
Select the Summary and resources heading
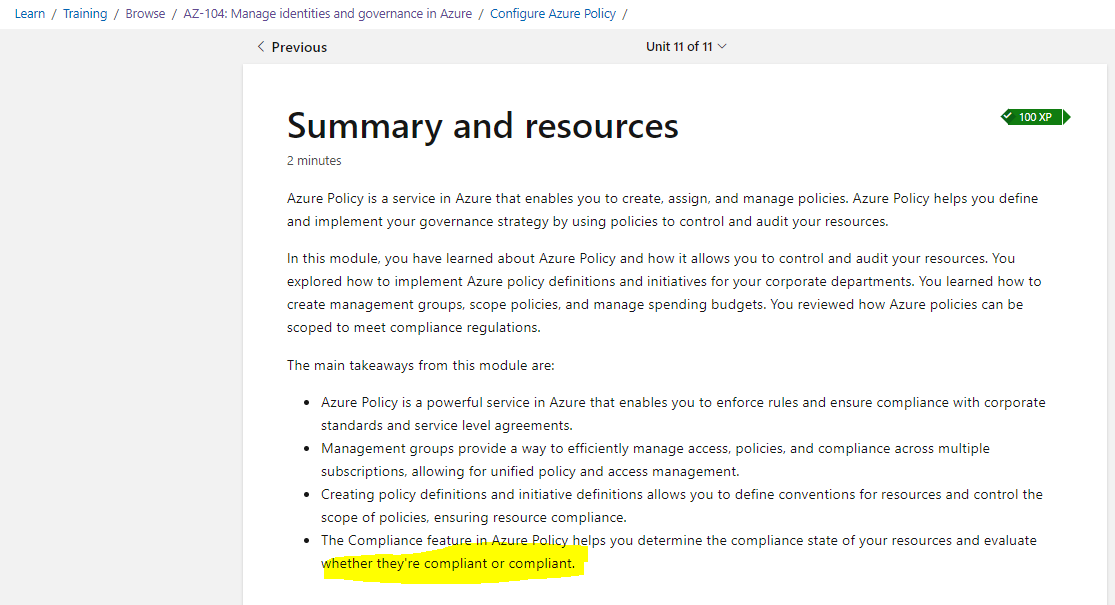pyautogui.click(x=482, y=126)
